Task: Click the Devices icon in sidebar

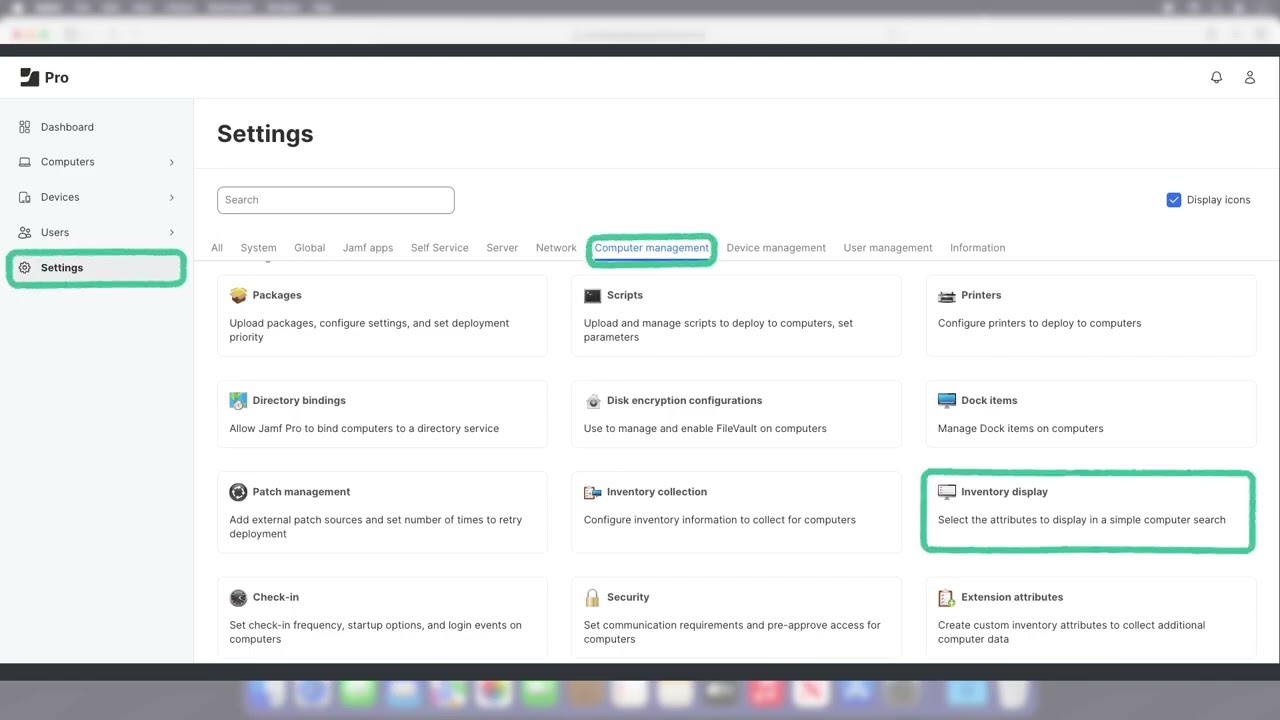Action: click(25, 197)
